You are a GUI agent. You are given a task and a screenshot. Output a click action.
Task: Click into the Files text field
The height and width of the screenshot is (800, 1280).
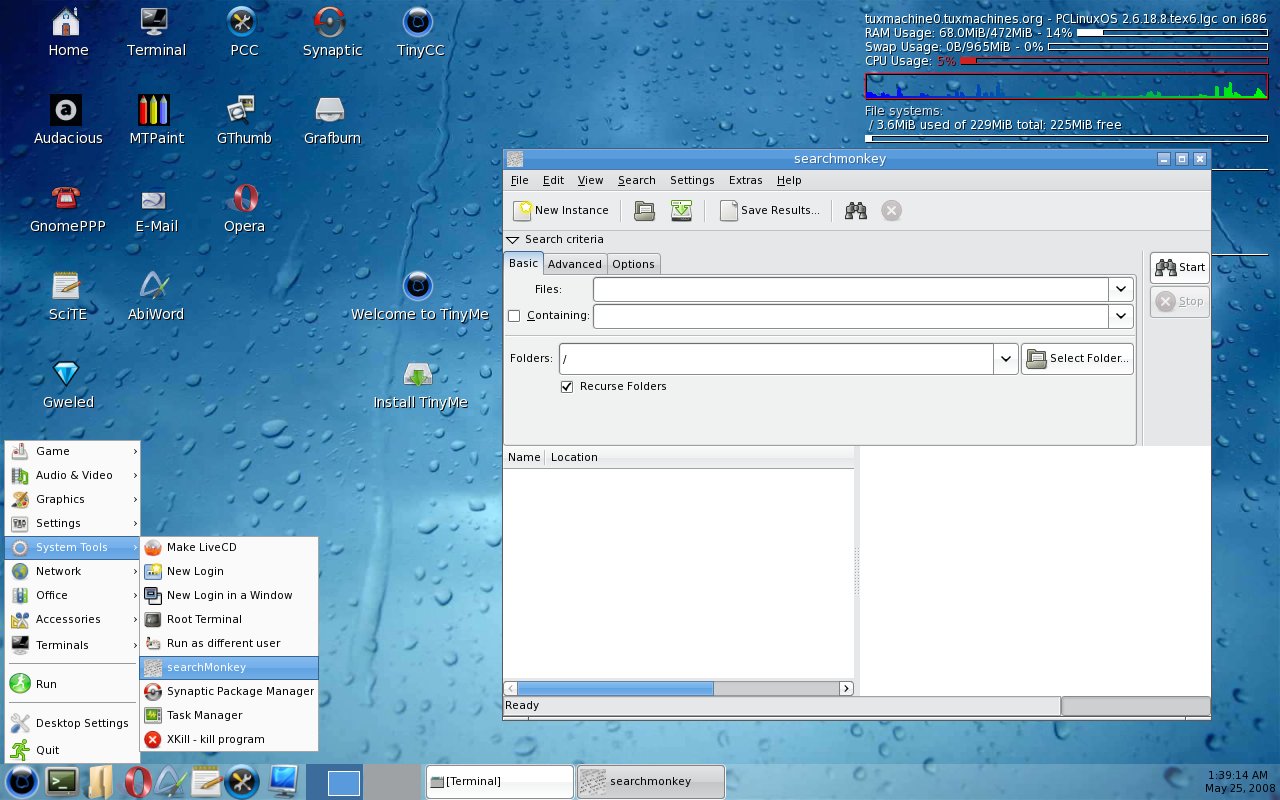tap(851, 289)
